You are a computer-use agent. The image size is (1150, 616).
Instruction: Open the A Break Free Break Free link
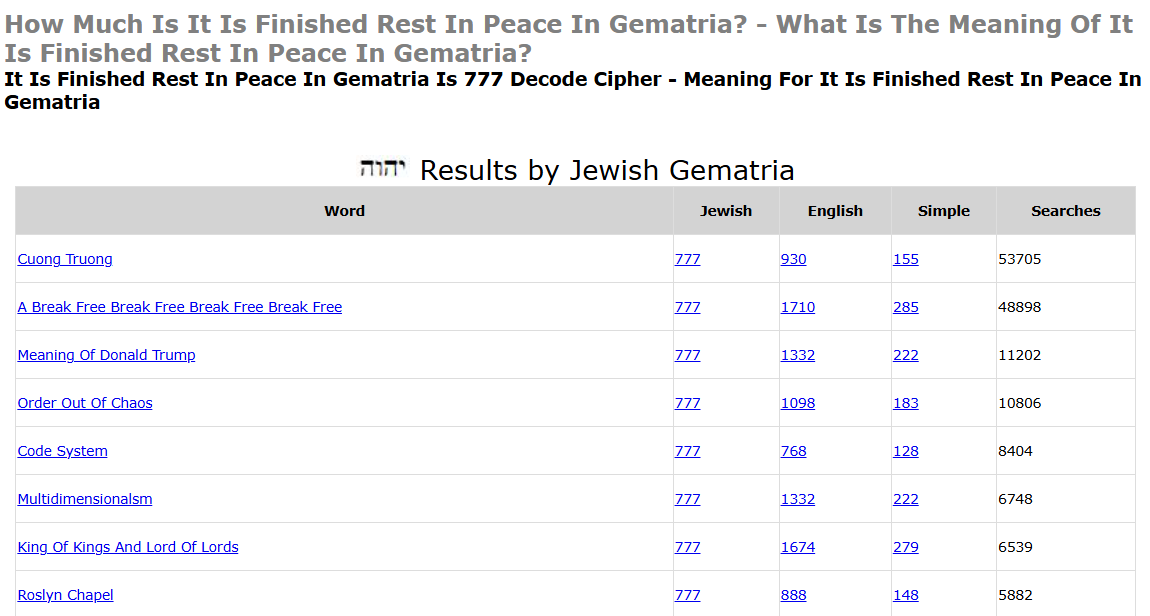[180, 307]
